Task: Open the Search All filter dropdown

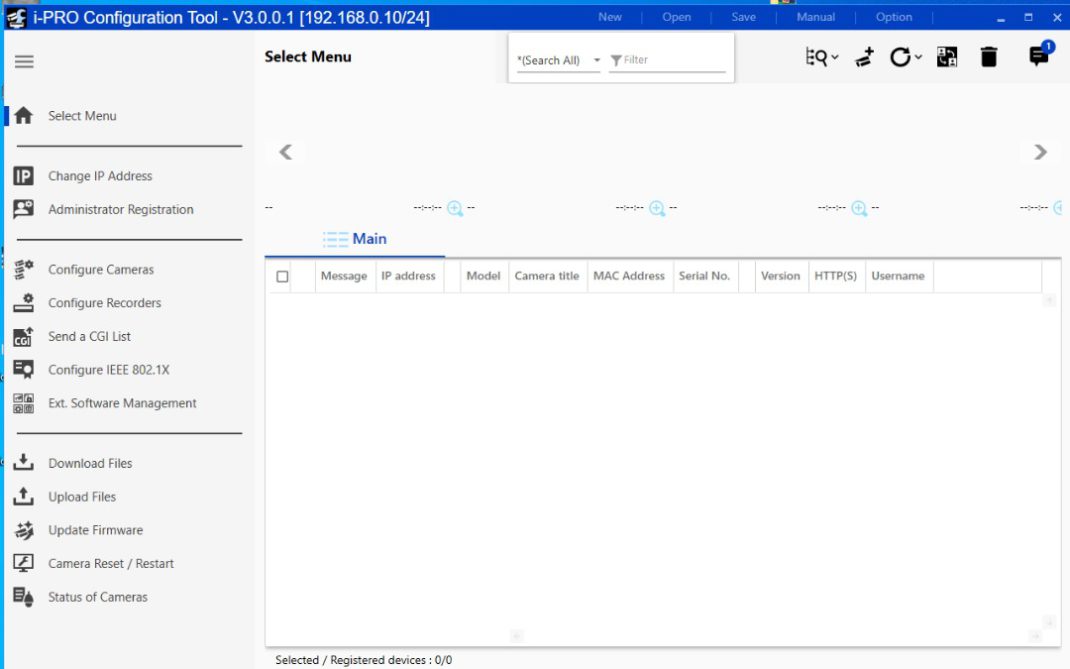Action: (597, 60)
